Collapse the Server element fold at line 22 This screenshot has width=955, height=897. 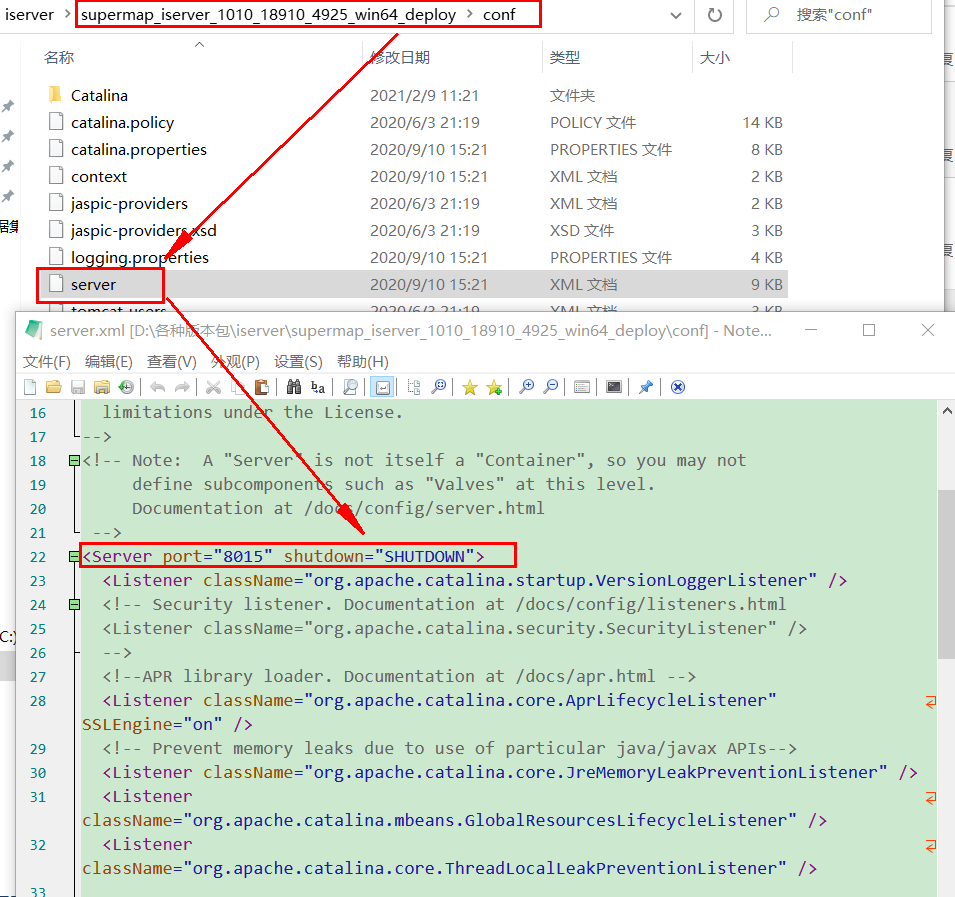pos(74,557)
